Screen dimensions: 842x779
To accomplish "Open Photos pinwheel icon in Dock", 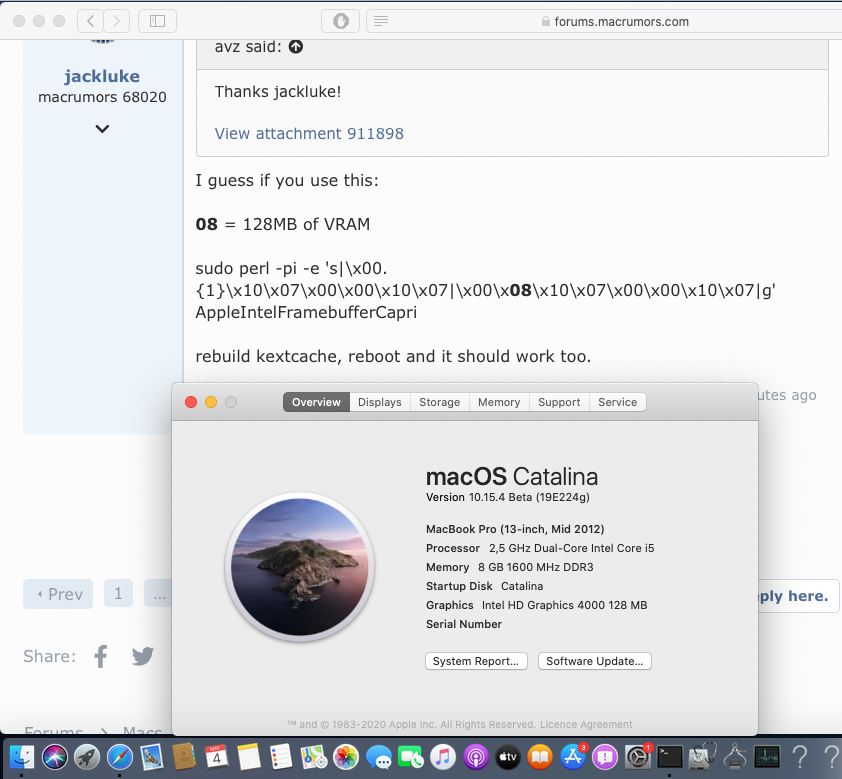I will coord(346,757).
